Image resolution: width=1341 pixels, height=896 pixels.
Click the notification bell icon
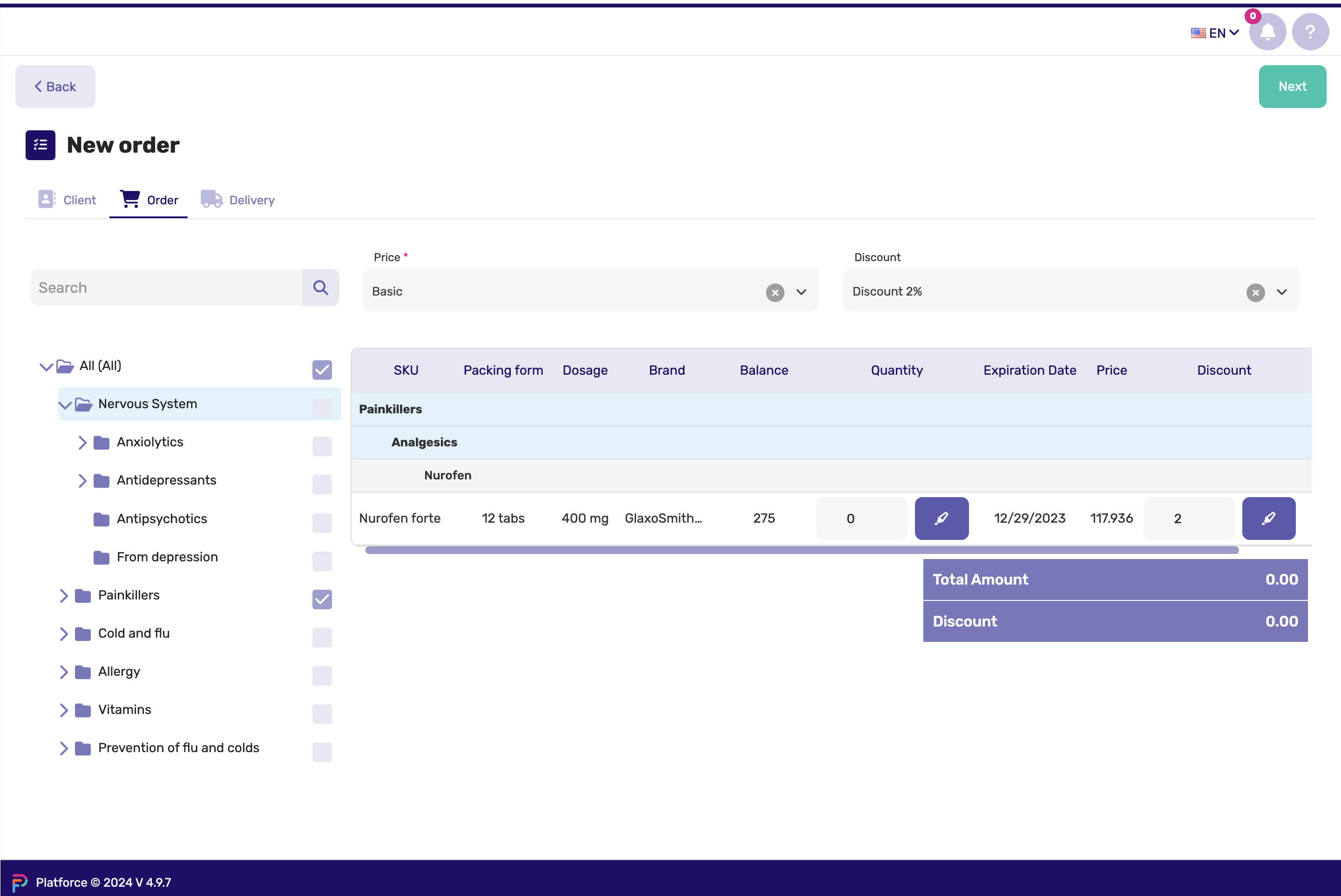(1267, 32)
